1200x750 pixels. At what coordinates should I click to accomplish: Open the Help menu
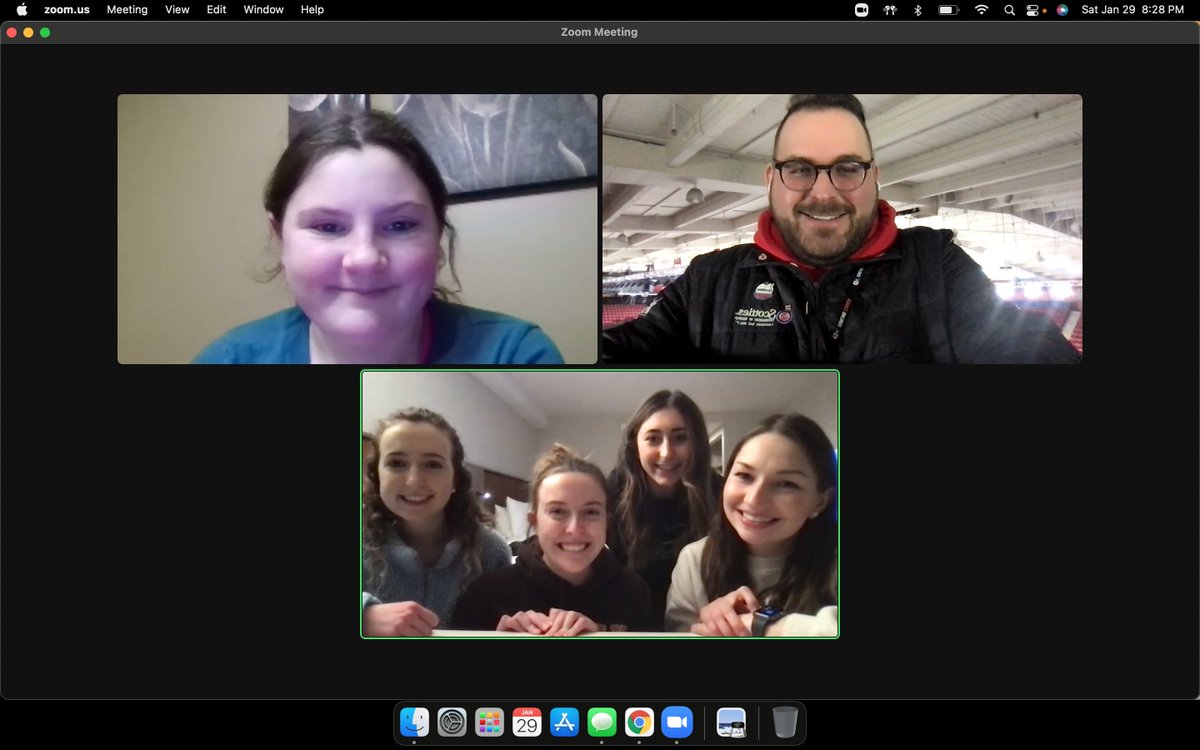(x=312, y=9)
